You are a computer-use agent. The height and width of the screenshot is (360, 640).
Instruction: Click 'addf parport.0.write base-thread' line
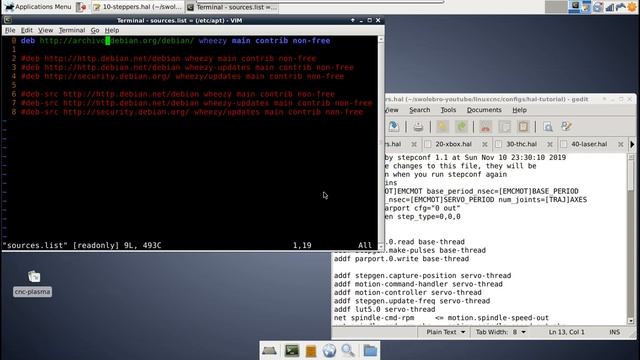coord(401,259)
